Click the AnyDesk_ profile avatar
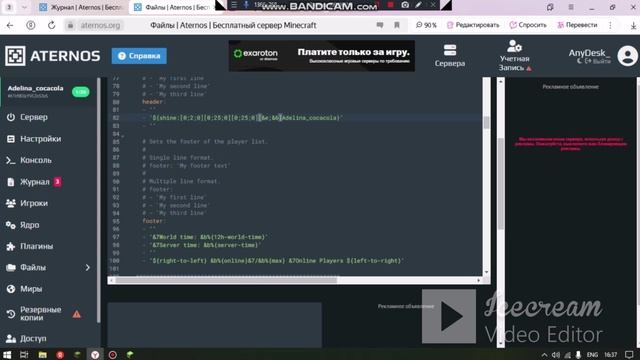The image size is (640, 360). coord(627,56)
